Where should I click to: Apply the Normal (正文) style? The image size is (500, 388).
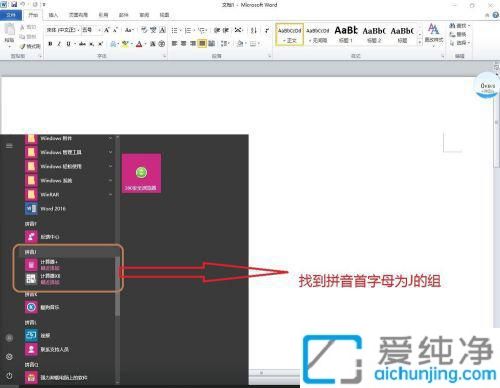coord(290,34)
